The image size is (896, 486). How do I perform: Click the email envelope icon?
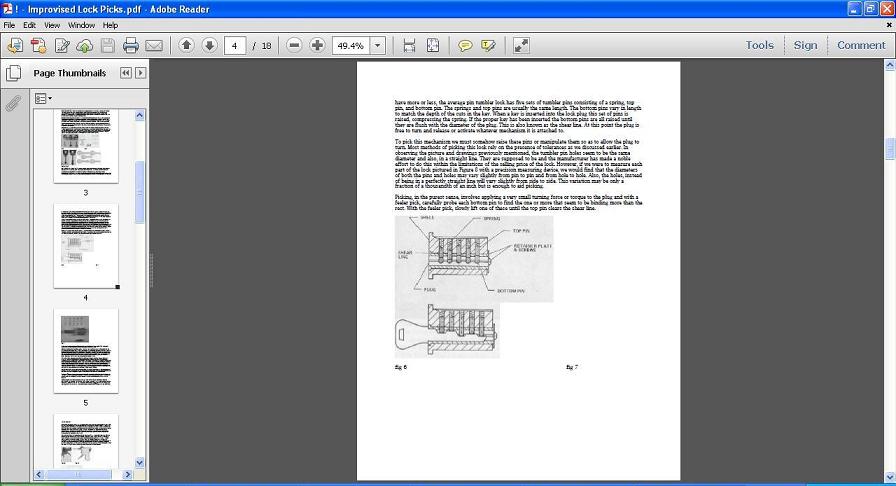(154, 45)
